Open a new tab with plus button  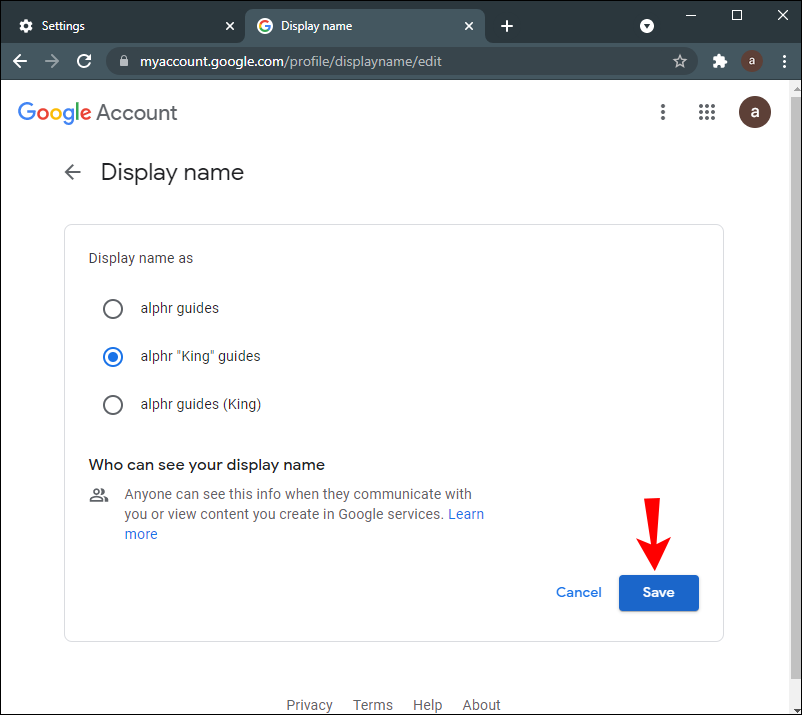coord(506,26)
